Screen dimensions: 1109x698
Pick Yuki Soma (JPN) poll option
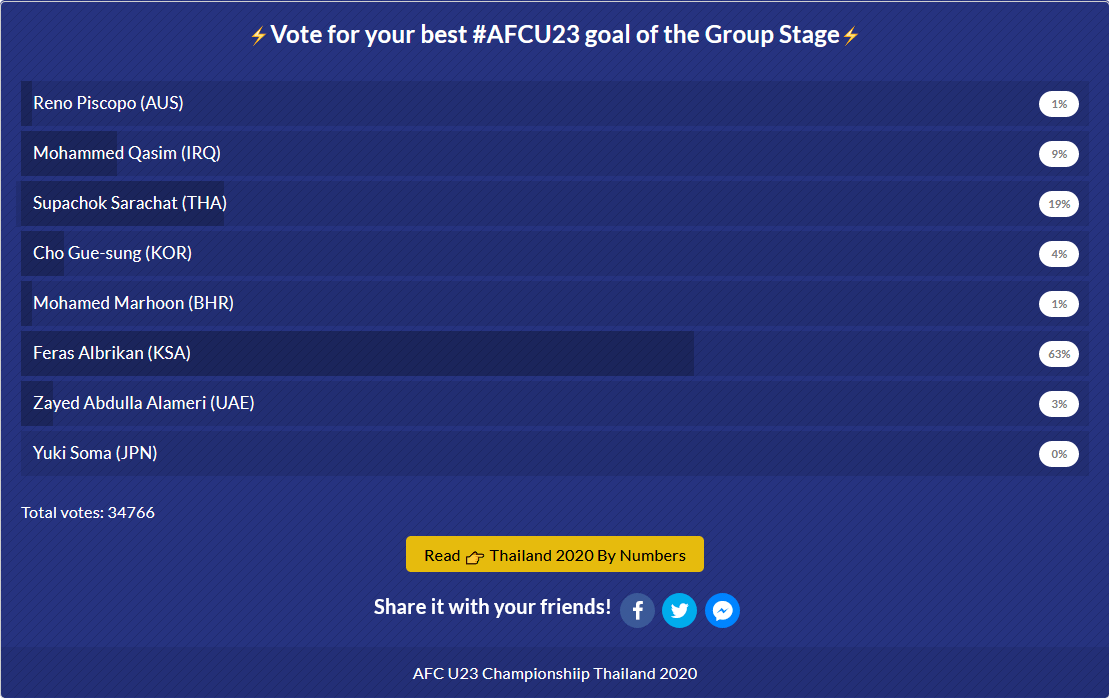[x=554, y=453]
